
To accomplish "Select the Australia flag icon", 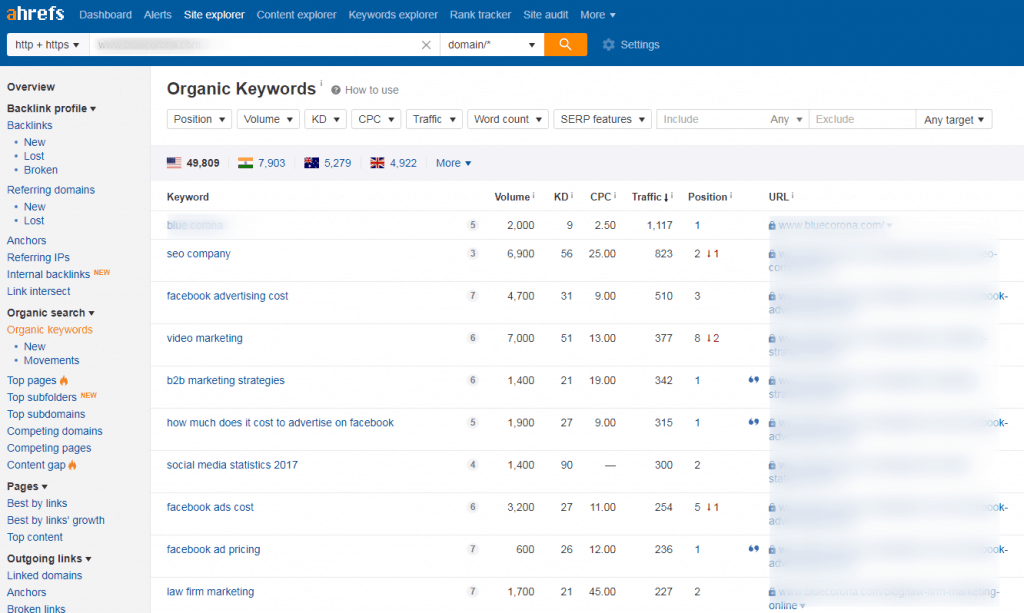I will point(312,163).
